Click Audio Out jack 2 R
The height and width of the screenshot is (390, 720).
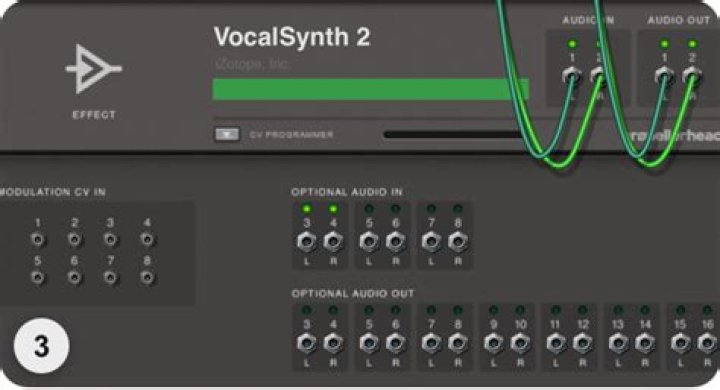[692, 75]
